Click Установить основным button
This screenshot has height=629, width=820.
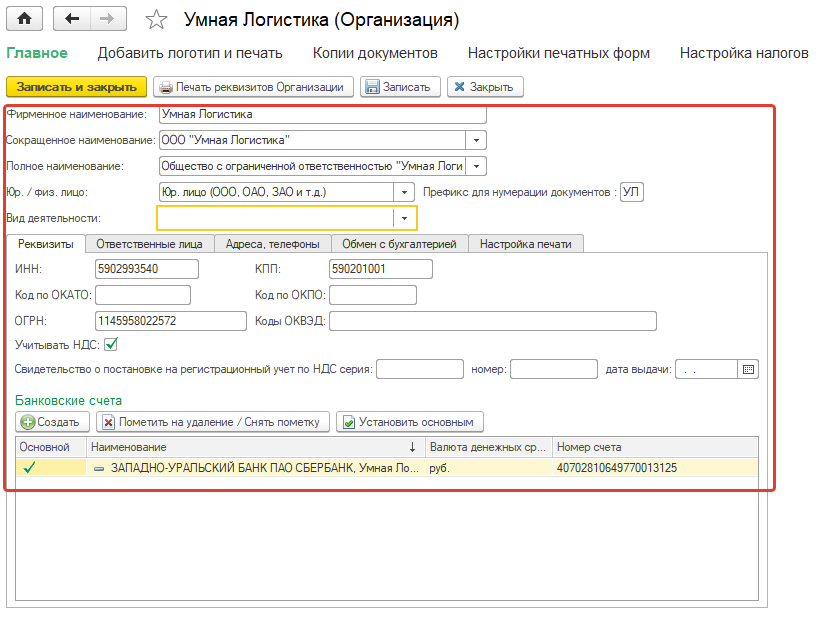point(409,422)
